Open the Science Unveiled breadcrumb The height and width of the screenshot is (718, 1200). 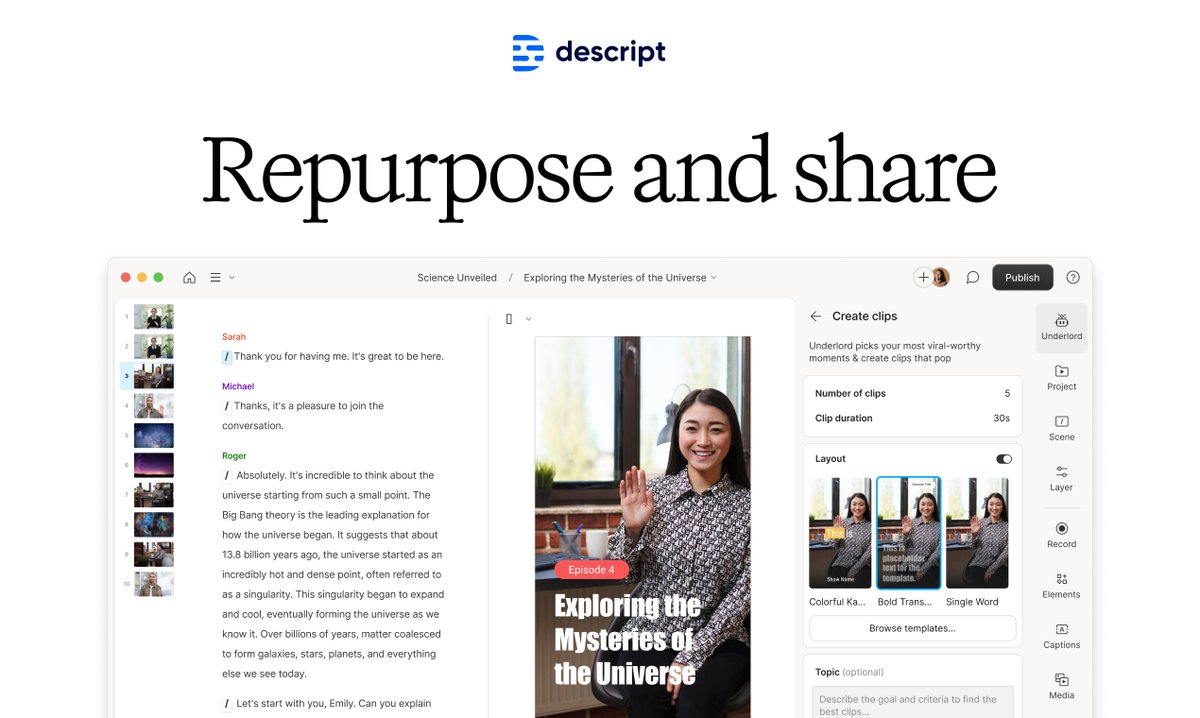point(457,278)
